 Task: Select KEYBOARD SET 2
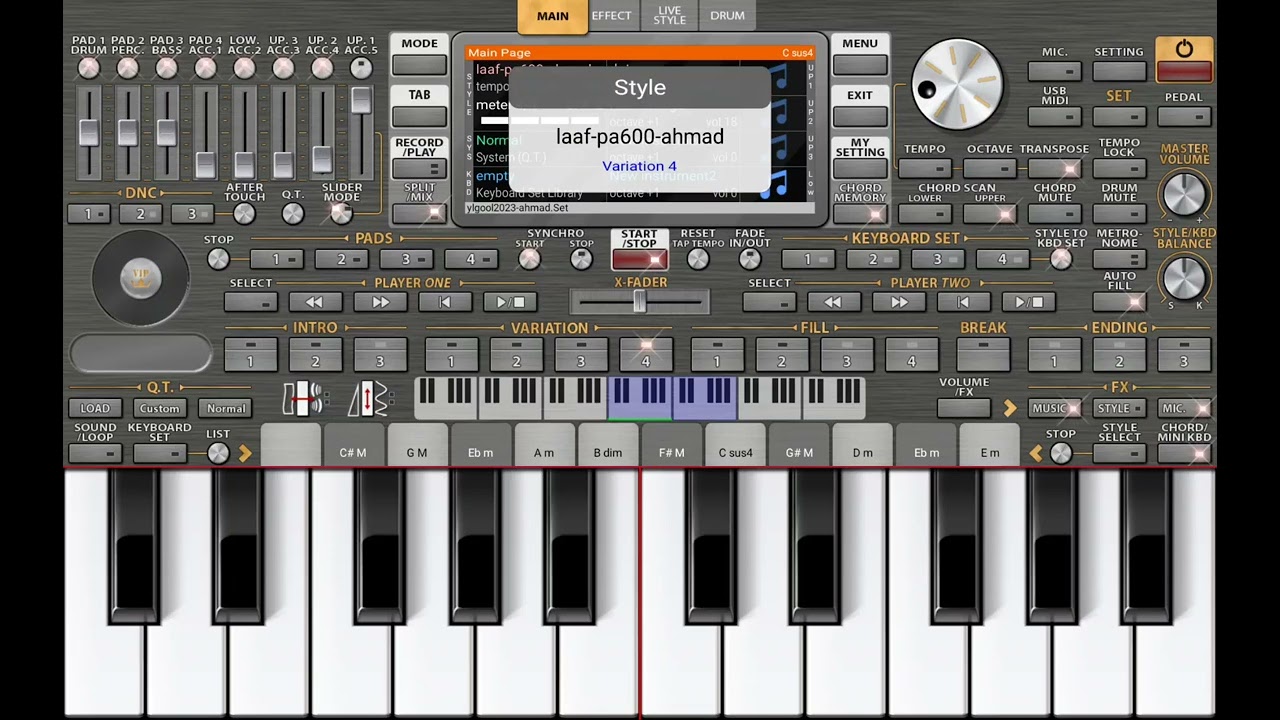click(x=873, y=260)
